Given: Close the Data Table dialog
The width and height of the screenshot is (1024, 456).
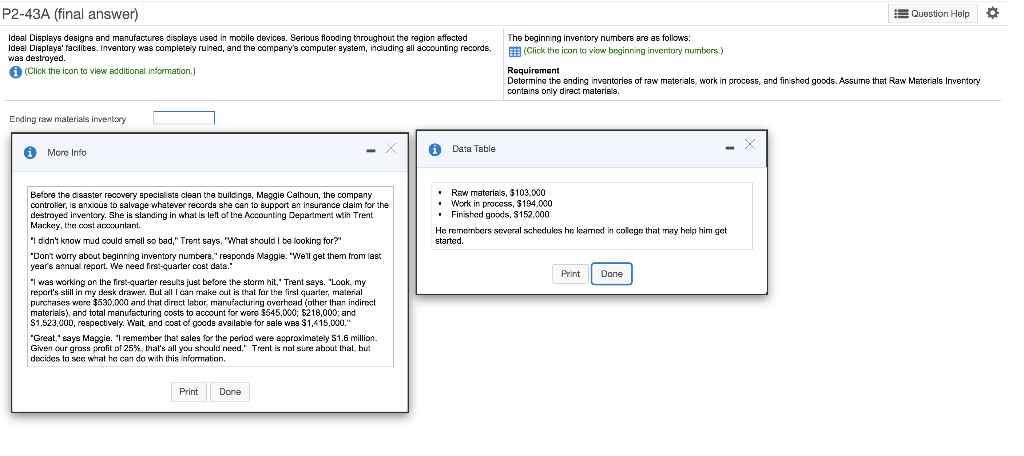Looking at the screenshot, I should click(750, 144).
